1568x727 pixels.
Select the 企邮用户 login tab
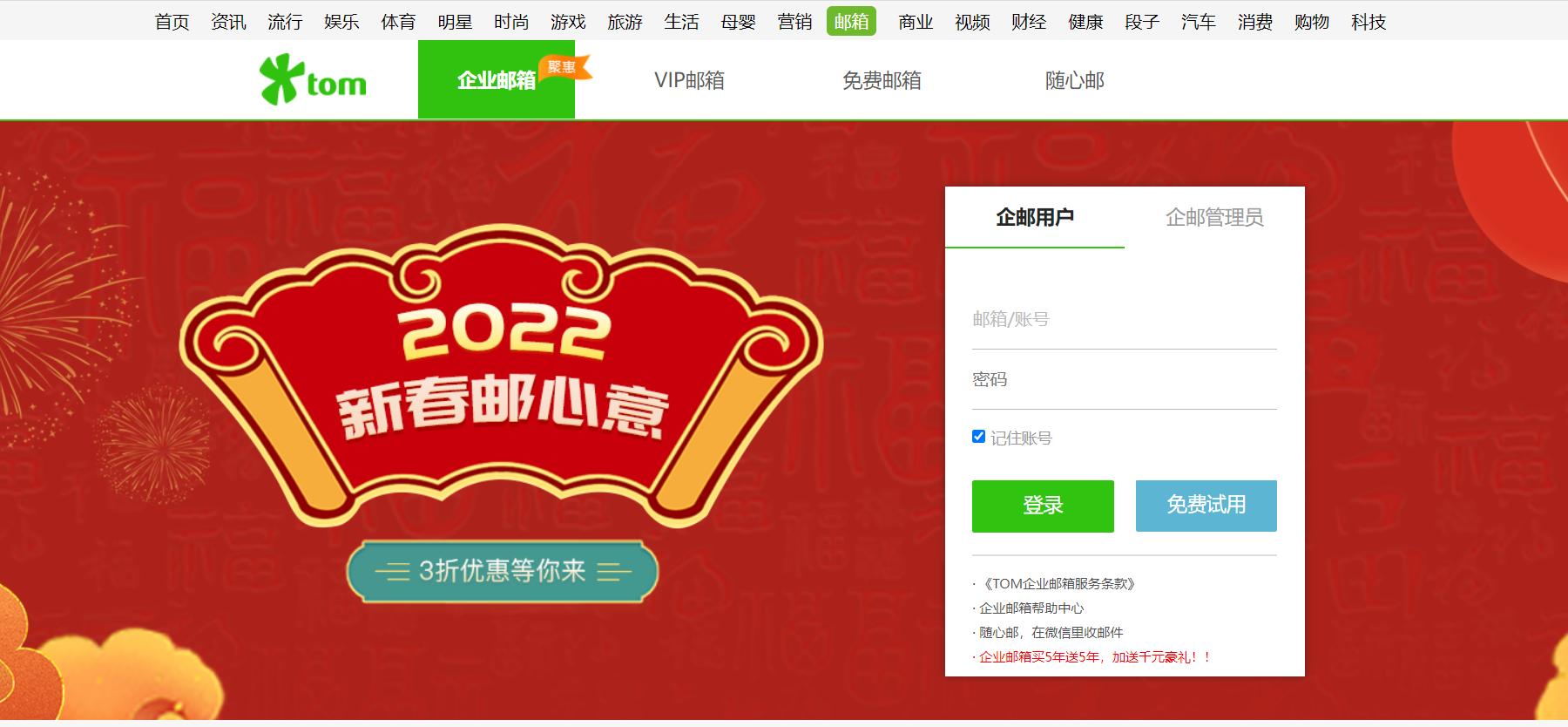pyautogui.click(x=1035, y=217)
